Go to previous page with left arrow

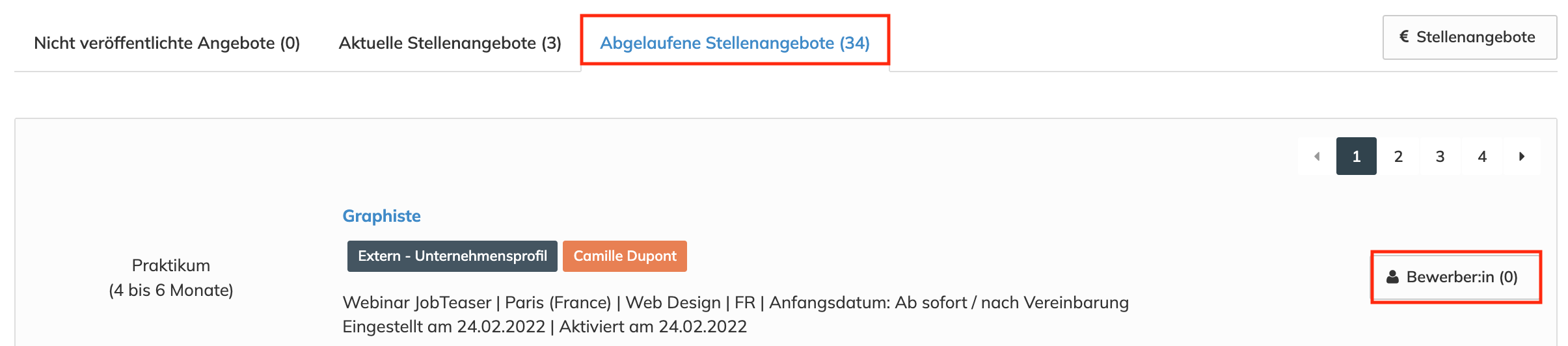click(1317, 156)
